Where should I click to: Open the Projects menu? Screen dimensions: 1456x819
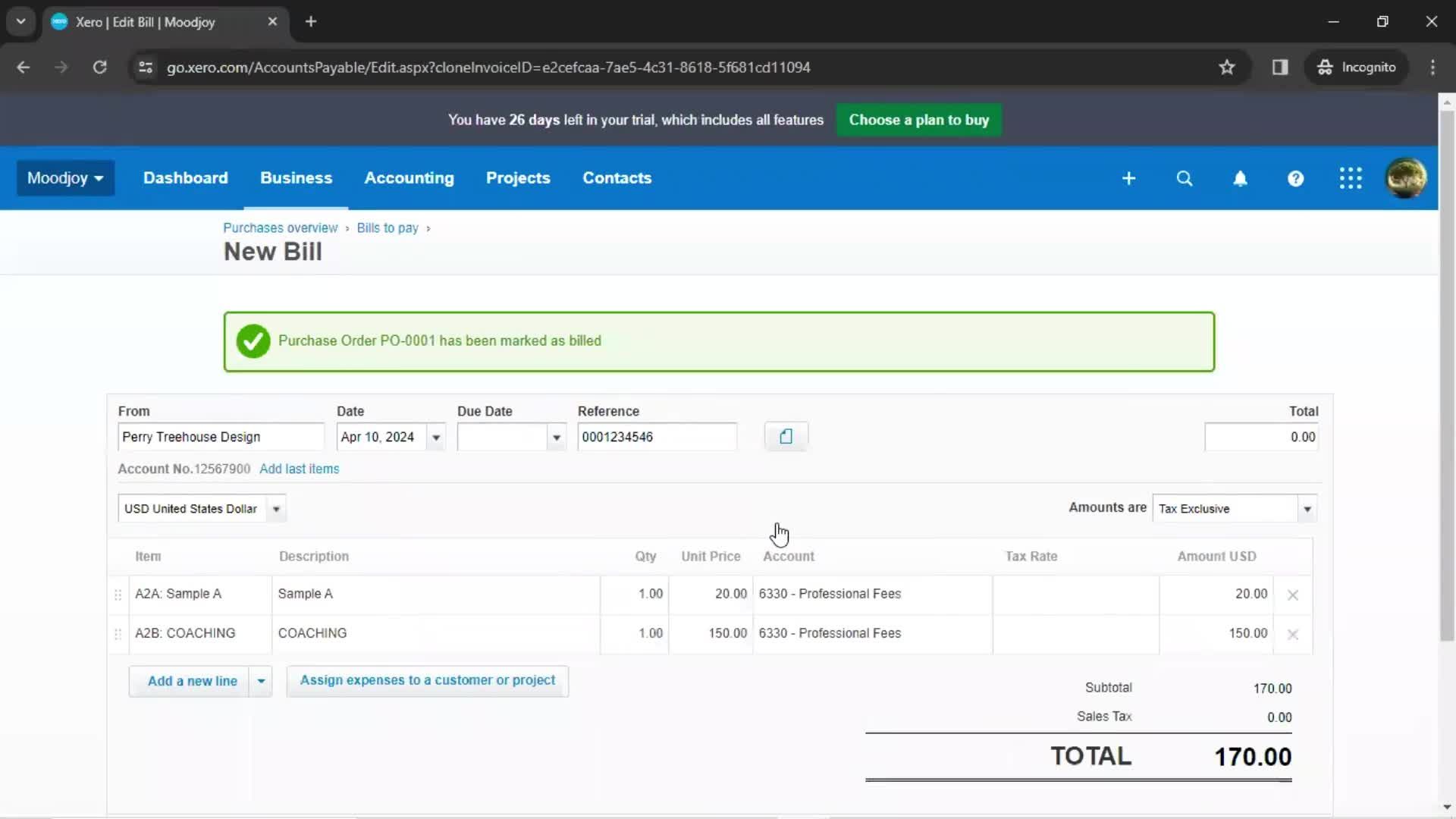coord(518,177)
